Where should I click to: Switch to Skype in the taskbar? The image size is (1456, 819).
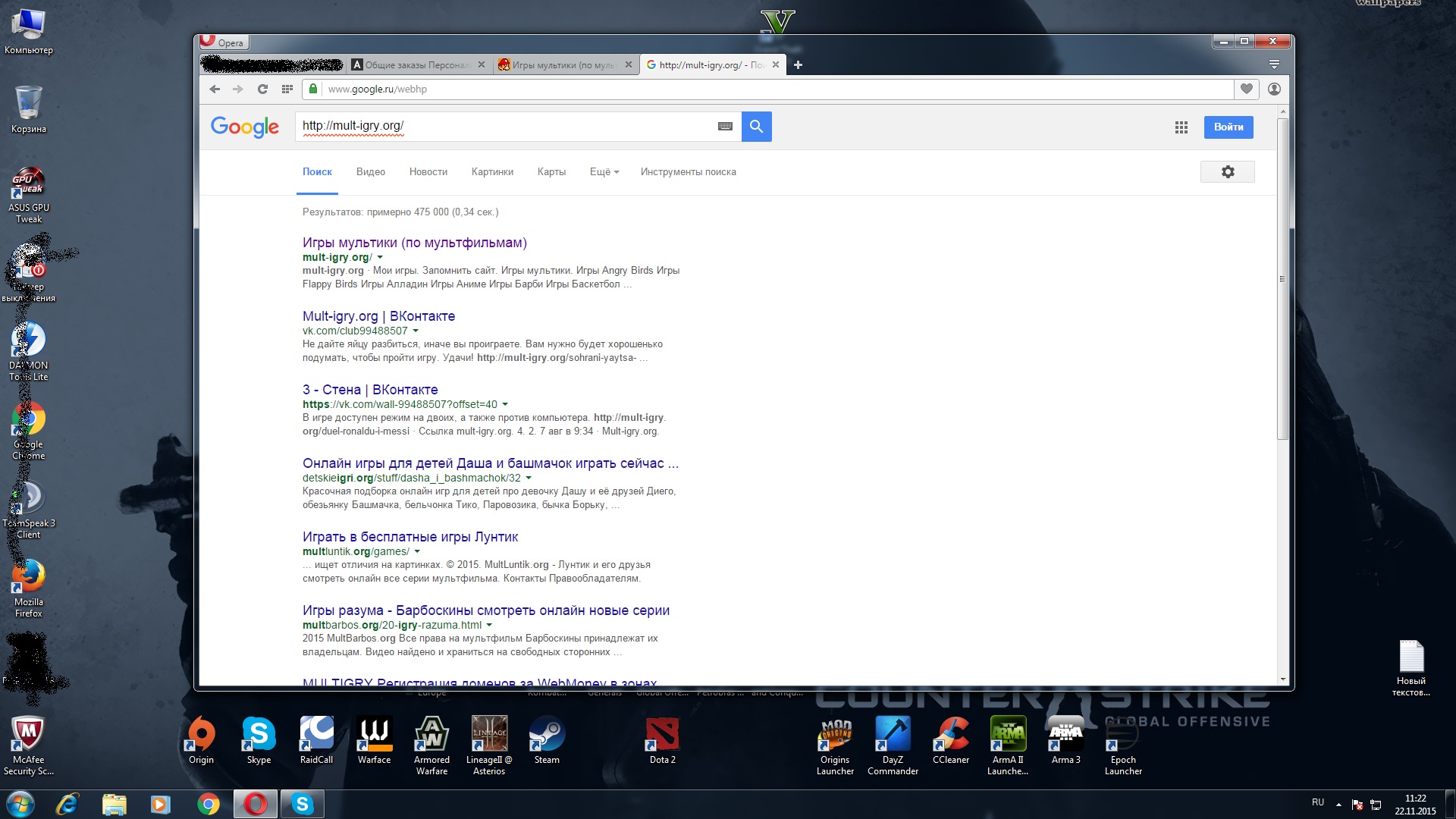[302, 804]
